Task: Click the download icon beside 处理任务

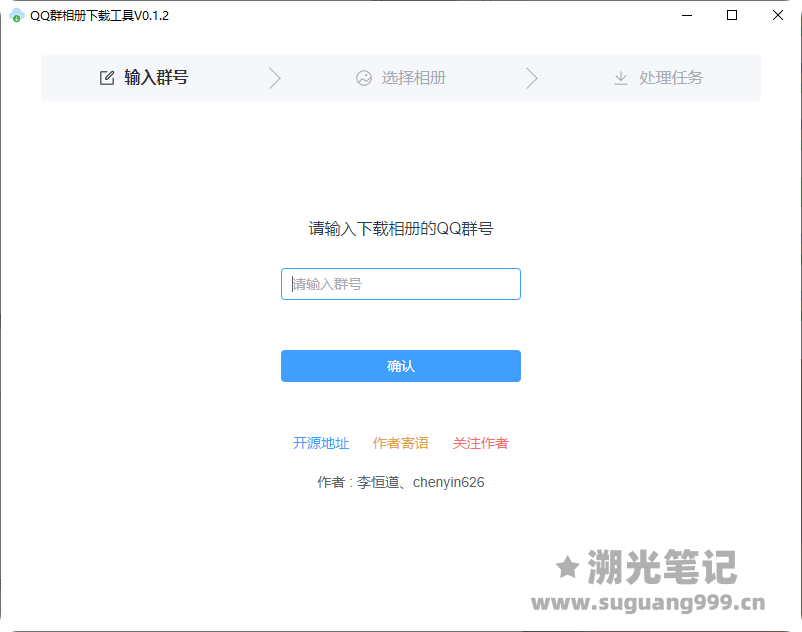Action: pyautogui.click(x=620, y=78)
